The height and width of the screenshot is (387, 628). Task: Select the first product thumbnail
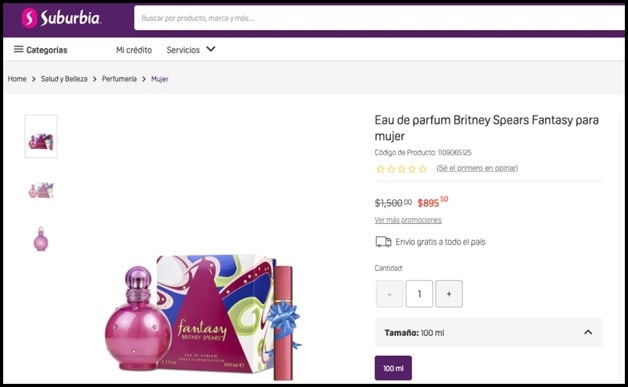(41, 137)
